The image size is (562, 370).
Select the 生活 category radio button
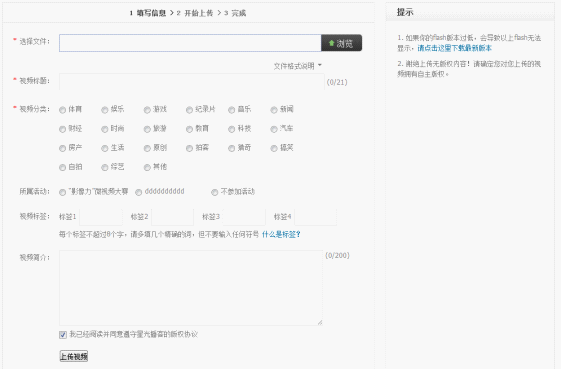click(x=105, y=148)
